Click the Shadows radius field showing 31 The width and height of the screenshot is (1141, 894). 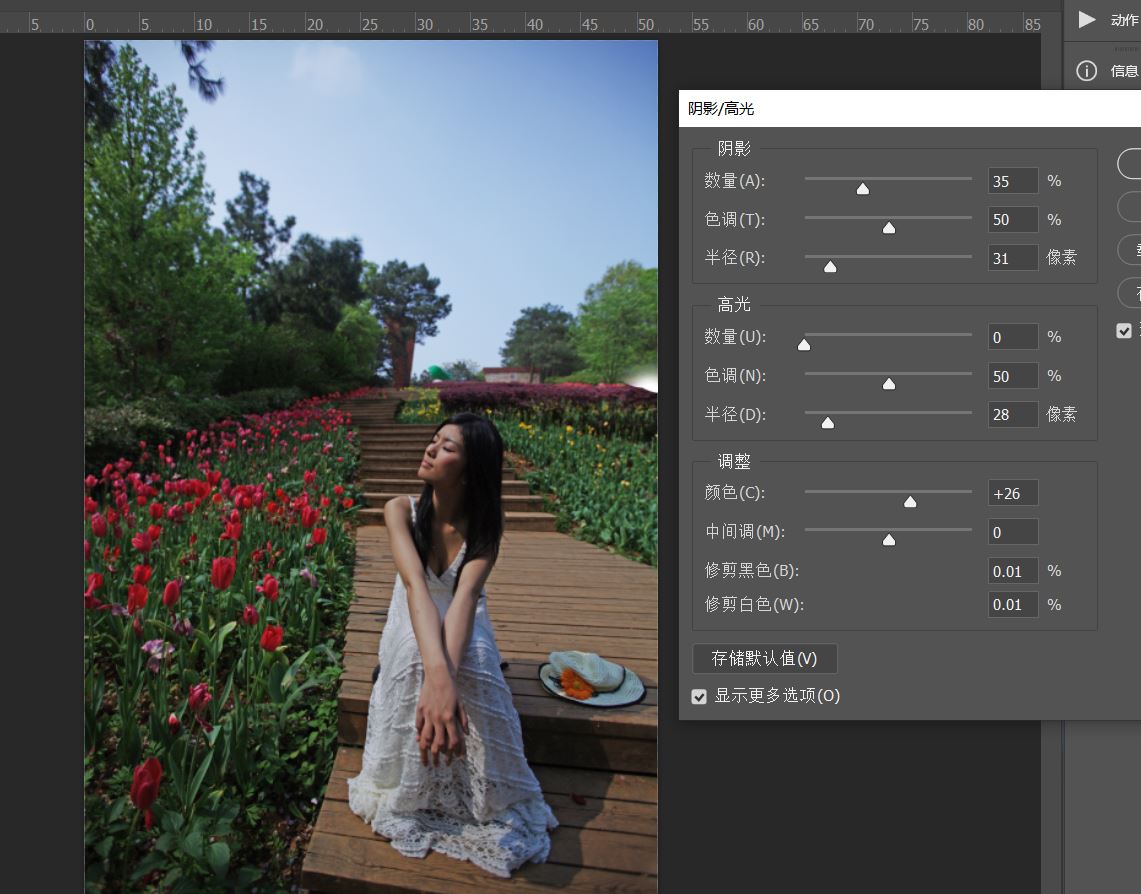pyautogui.click(x=1012, y=258)
